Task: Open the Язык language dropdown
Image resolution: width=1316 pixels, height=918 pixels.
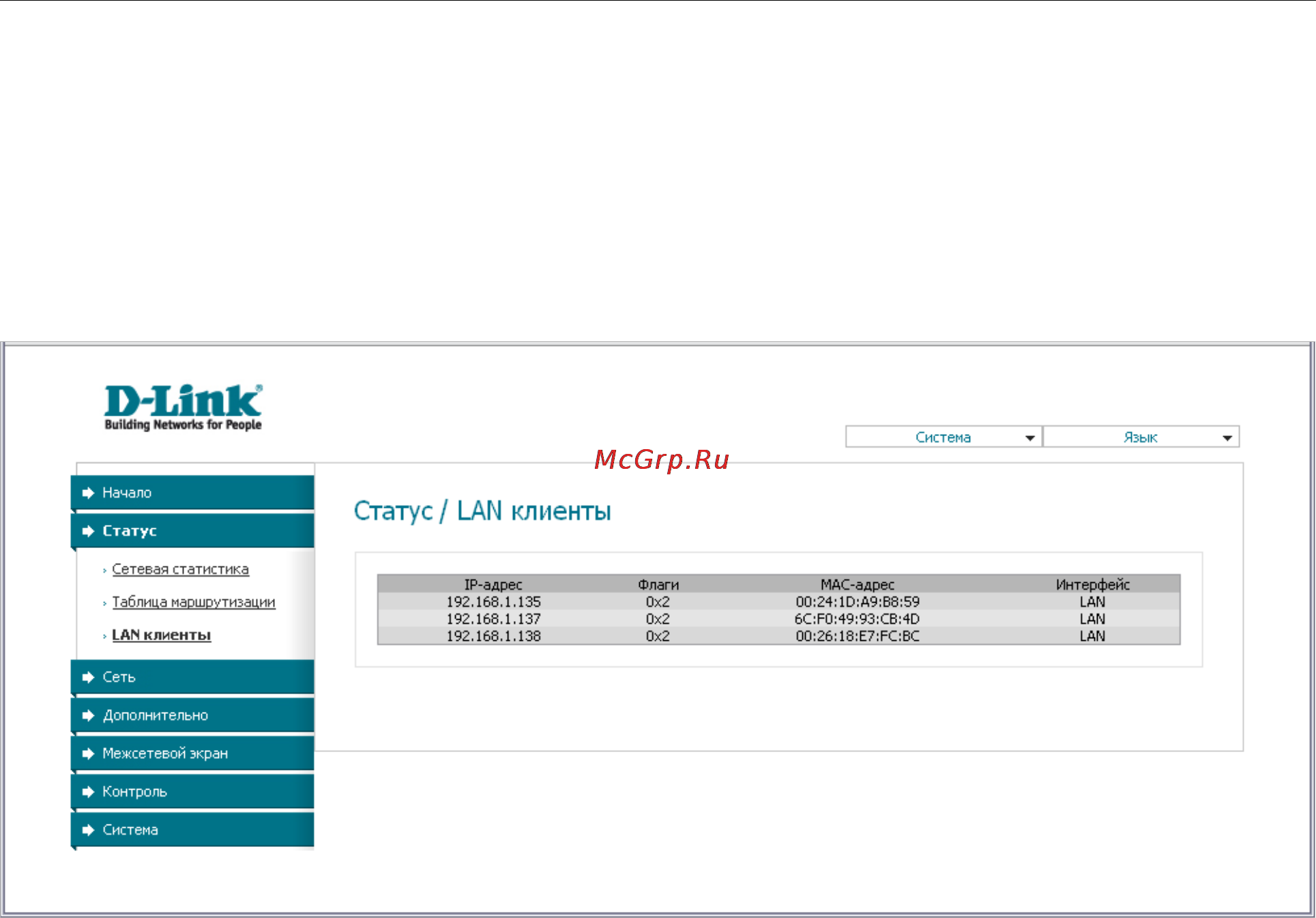Action: tap(1141, 437)
